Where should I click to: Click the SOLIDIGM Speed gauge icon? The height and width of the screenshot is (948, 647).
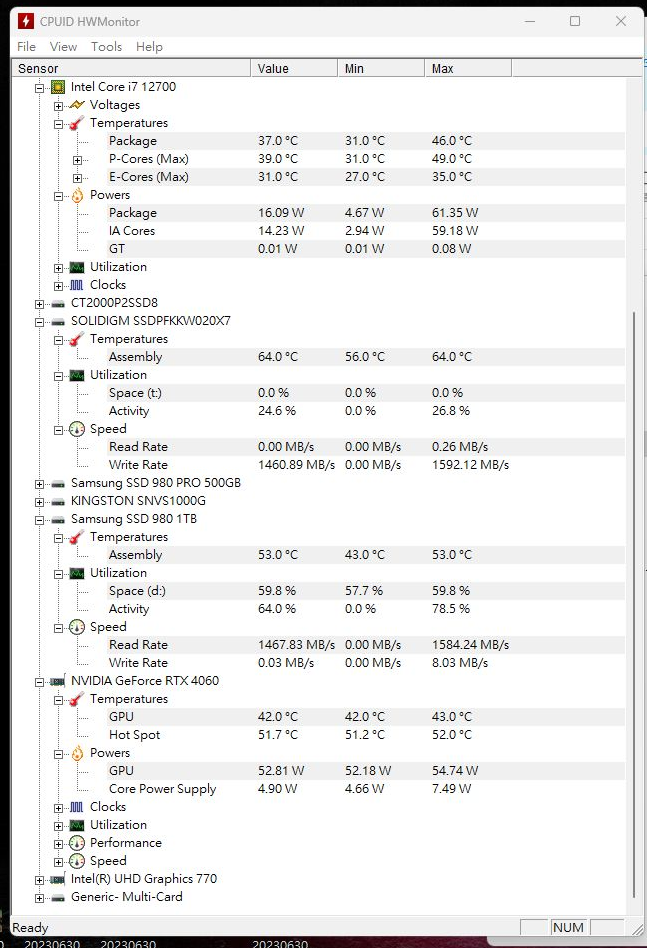click(77, 429)
